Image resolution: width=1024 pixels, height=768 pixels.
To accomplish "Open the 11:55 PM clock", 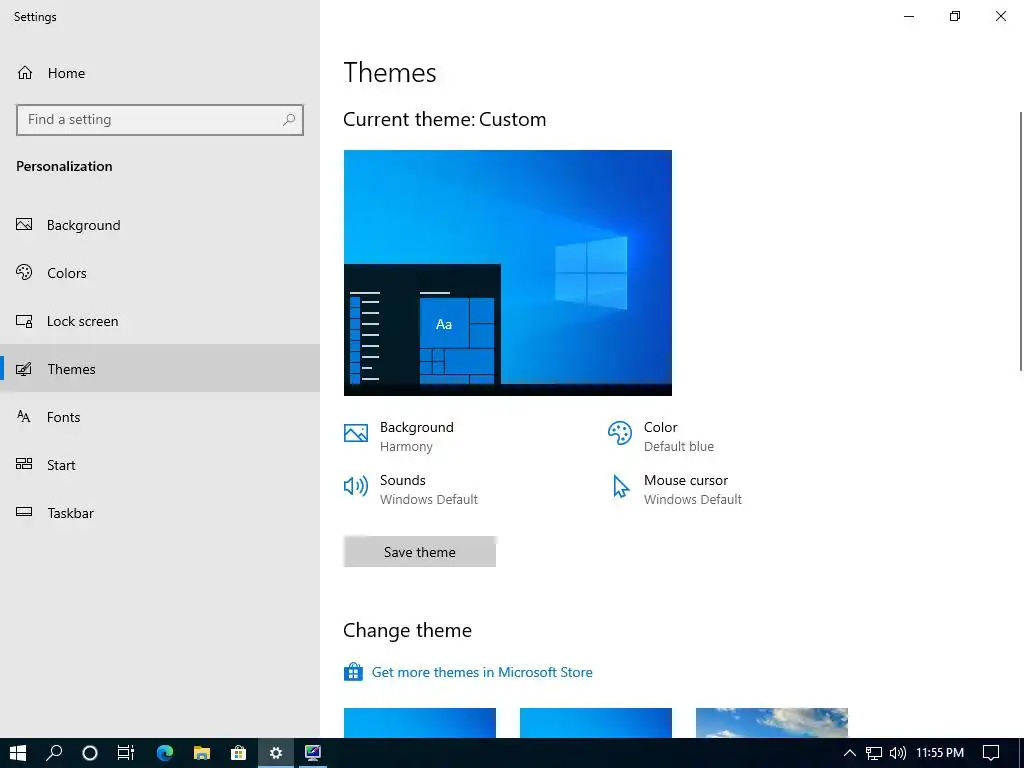I will tap(940, 753).
